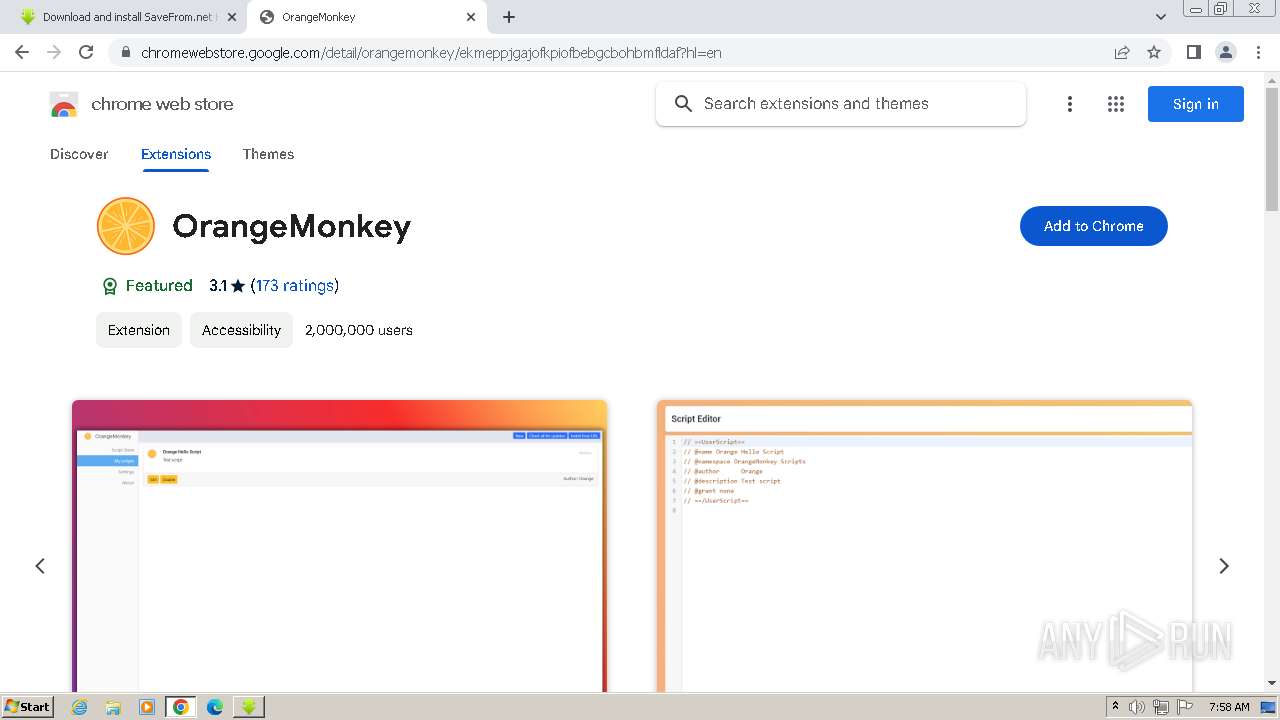
Task: Open Chrome three-dot menu
Action: click(1258, 52)
